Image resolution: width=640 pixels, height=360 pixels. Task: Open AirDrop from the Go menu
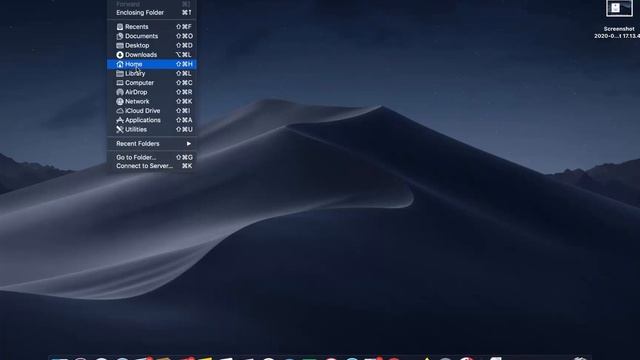[152, 92]
